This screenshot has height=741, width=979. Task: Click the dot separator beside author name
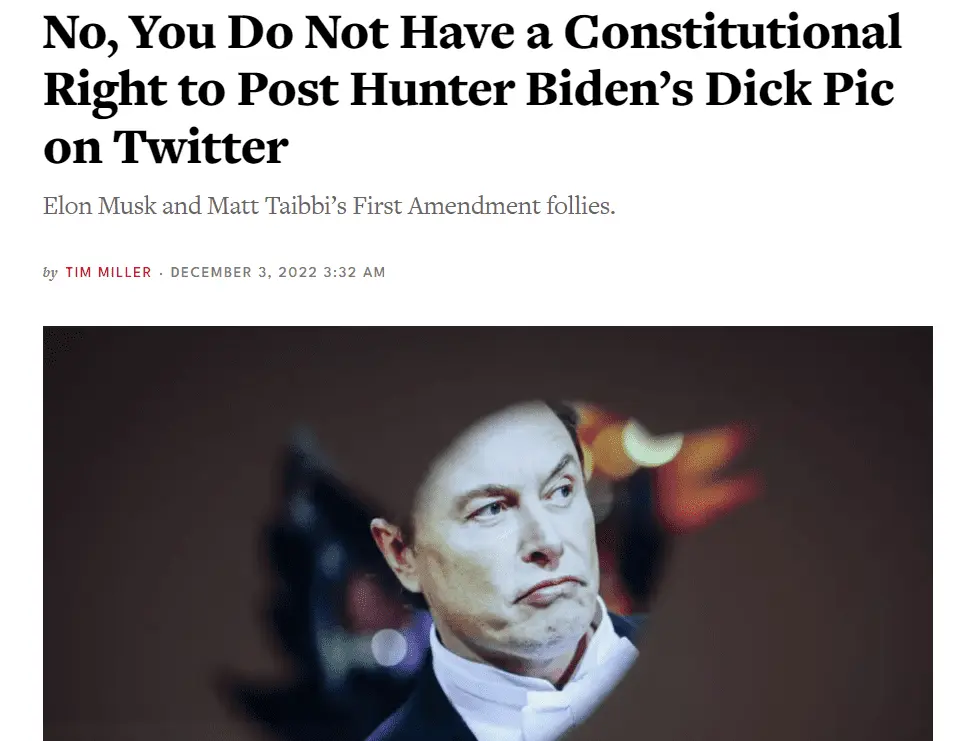[x=161, y=273]
